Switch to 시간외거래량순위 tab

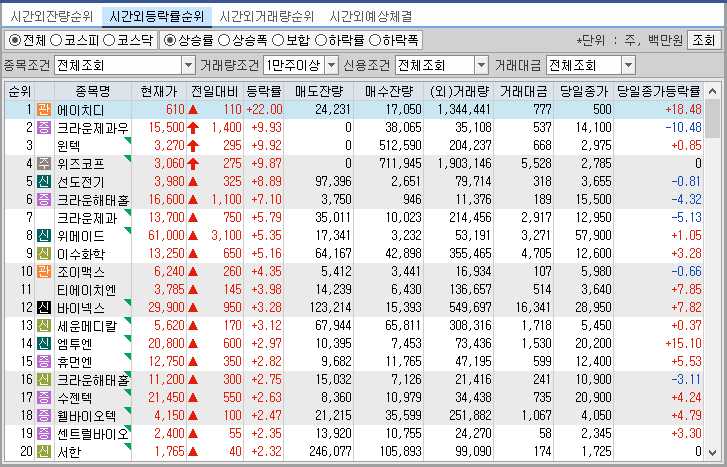pyautogui.click(x=267, y=17)
